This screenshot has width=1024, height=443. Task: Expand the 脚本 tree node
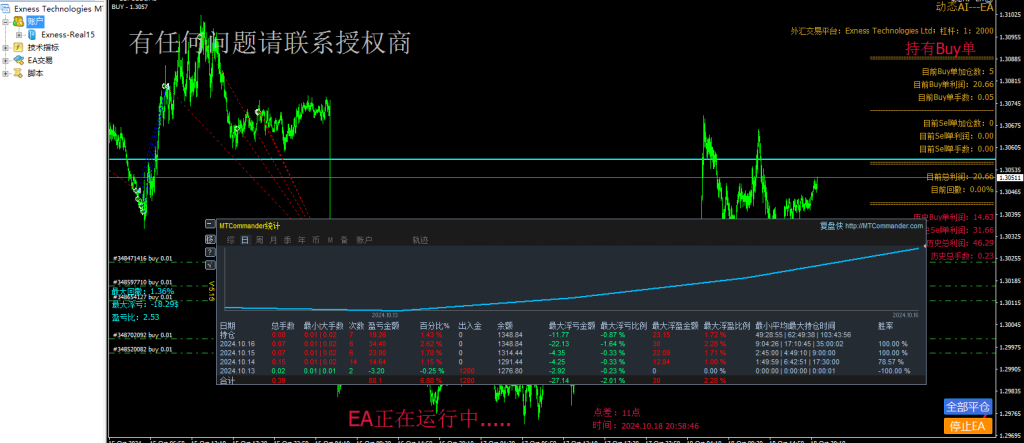[x=6, y=73]
